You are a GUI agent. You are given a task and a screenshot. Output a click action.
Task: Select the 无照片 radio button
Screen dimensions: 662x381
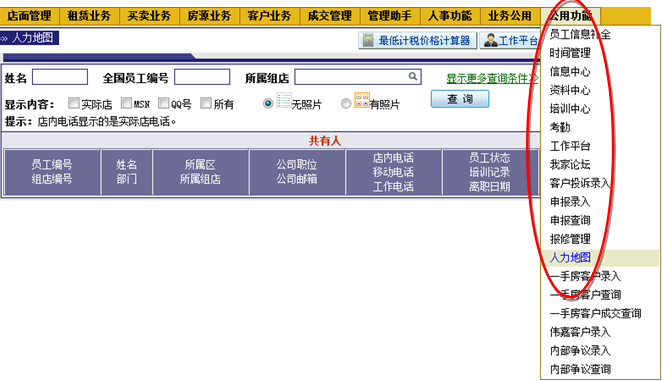[x=268, y=103]
